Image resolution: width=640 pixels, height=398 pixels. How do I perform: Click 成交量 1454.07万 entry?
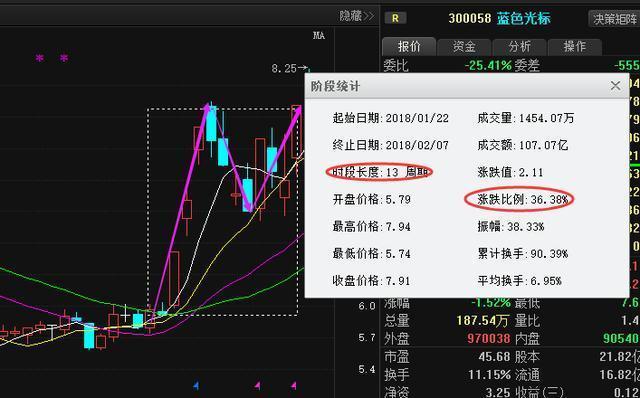click(x=526, y=118)
